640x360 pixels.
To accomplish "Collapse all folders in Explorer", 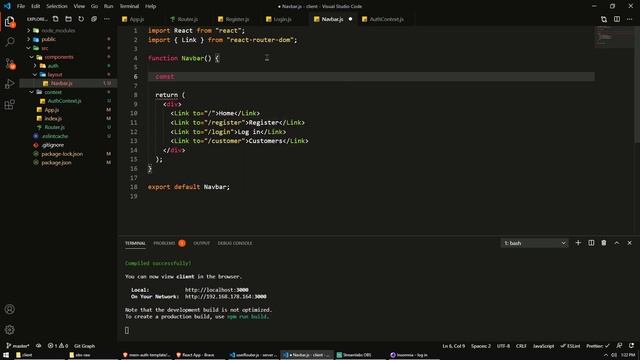I will (x=94, y=19).
